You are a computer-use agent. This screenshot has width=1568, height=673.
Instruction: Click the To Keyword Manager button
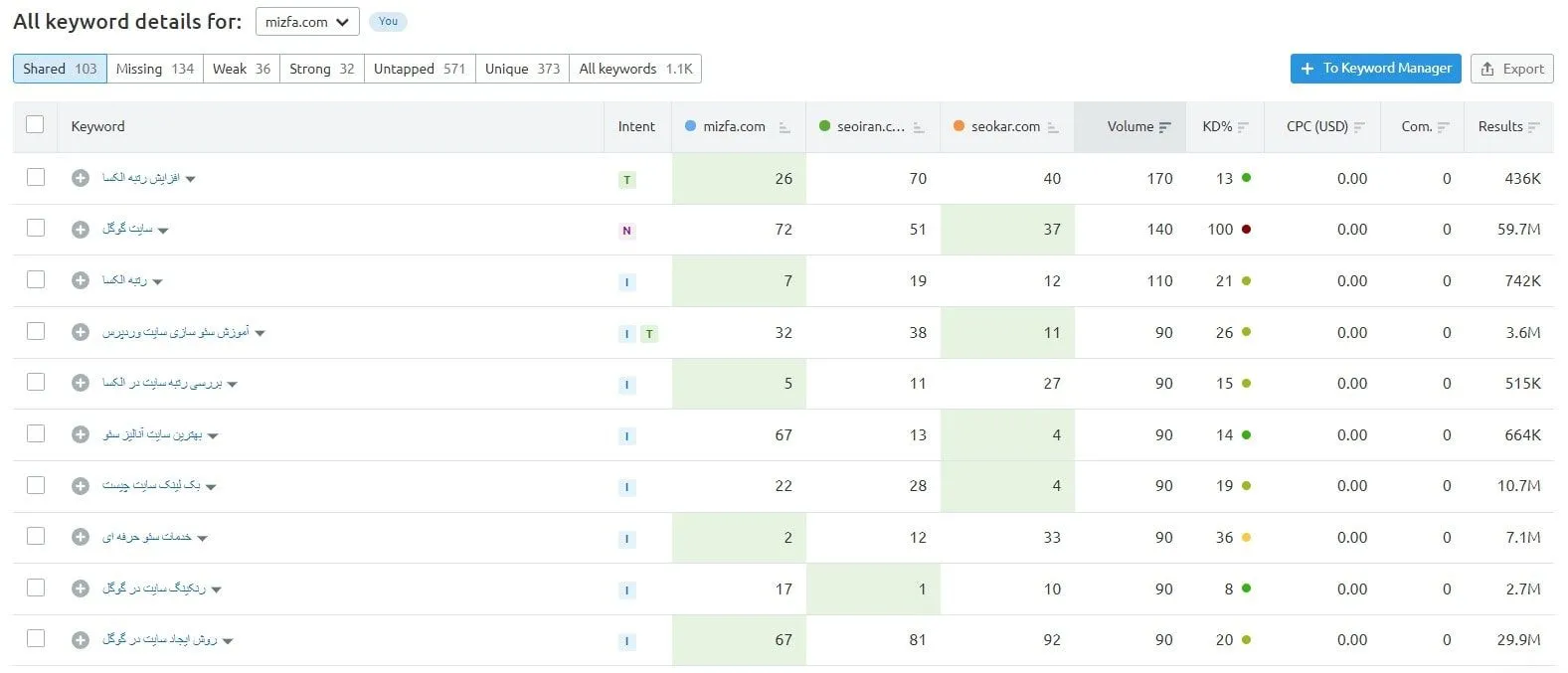1376,69
